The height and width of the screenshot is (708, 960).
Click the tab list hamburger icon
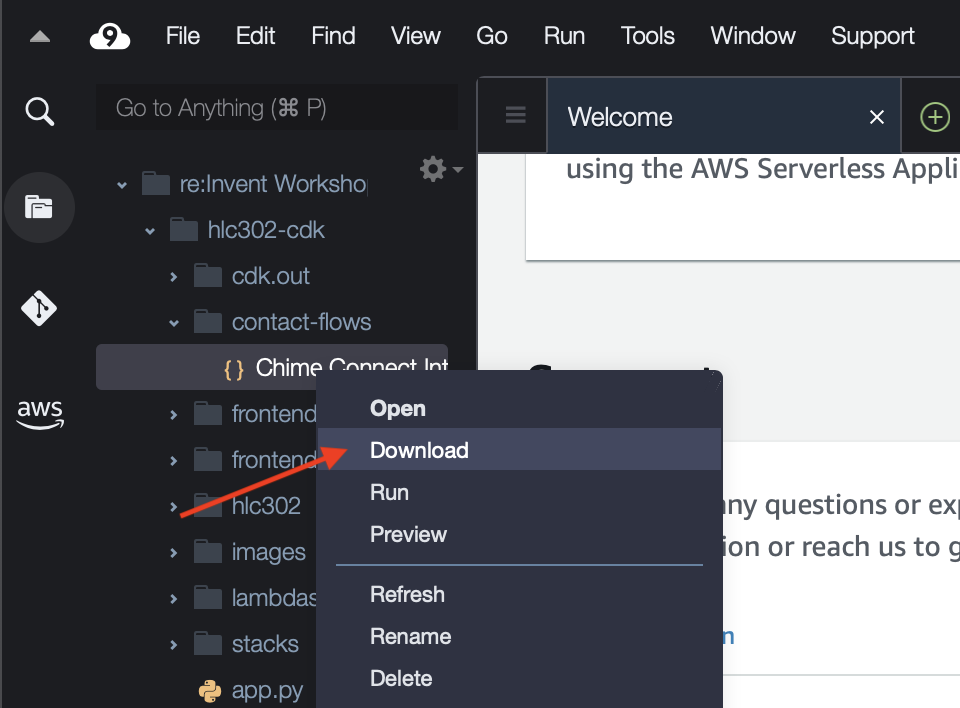tap(516, 115)
